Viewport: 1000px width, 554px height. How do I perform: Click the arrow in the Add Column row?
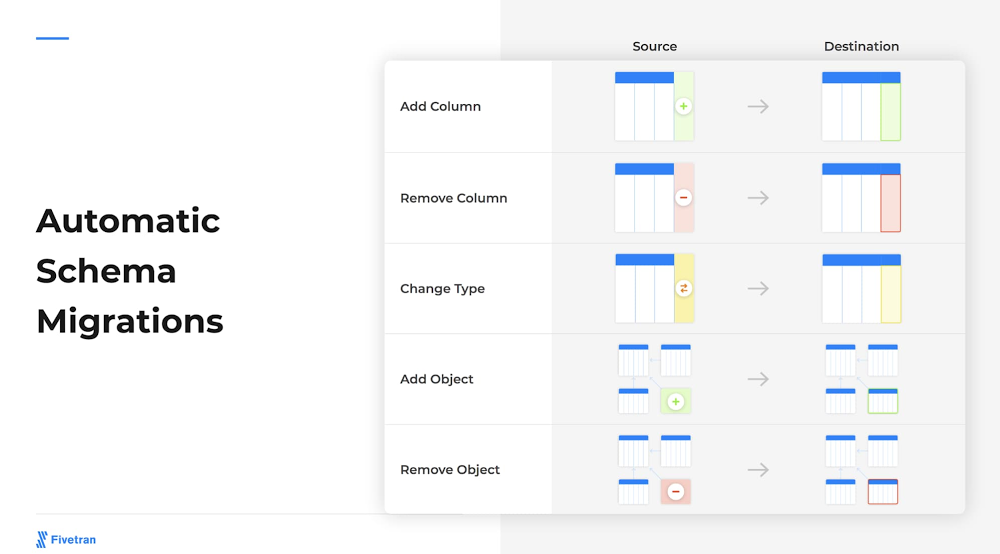(758, 106)
